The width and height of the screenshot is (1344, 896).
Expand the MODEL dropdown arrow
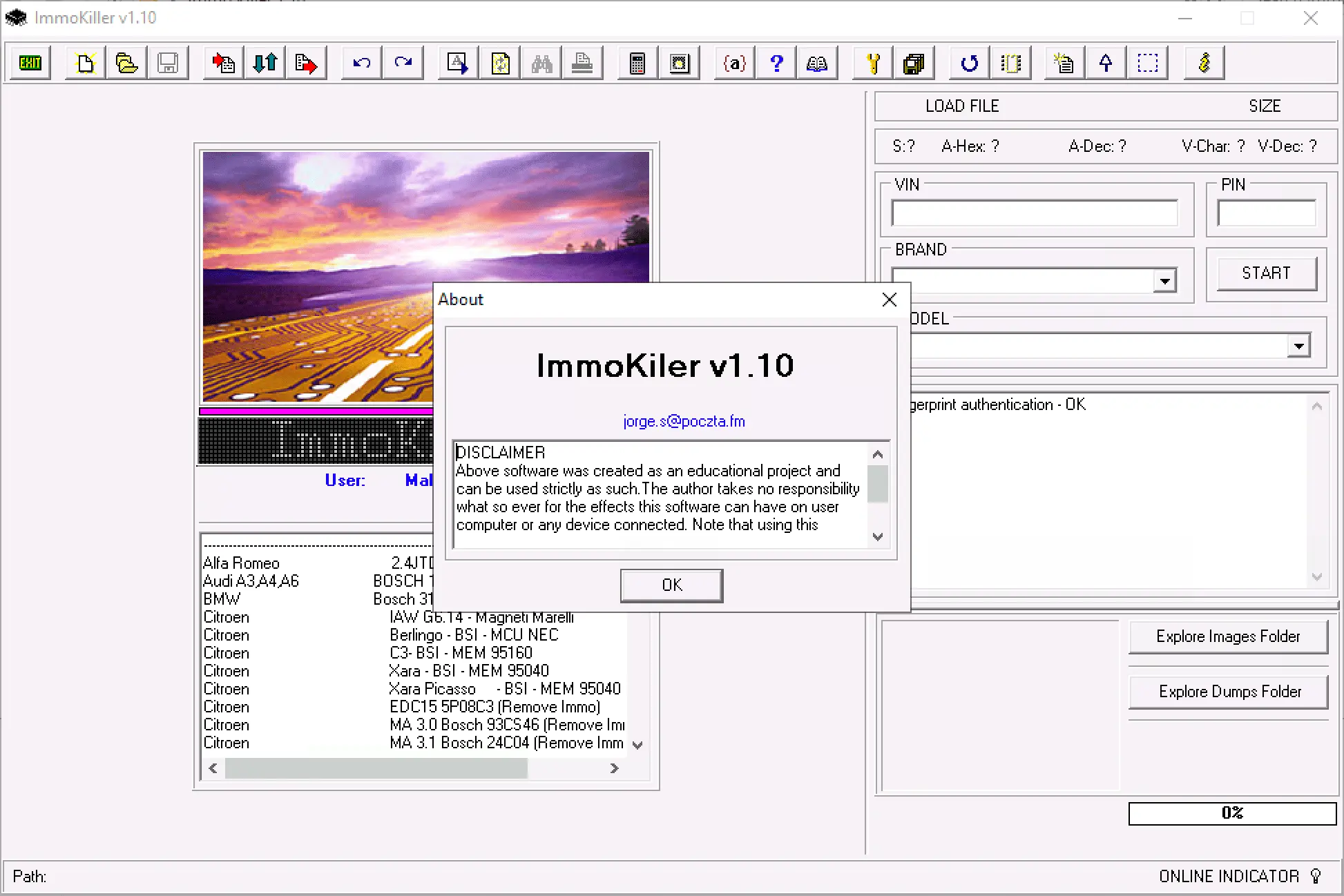[x=1298, y=346]
